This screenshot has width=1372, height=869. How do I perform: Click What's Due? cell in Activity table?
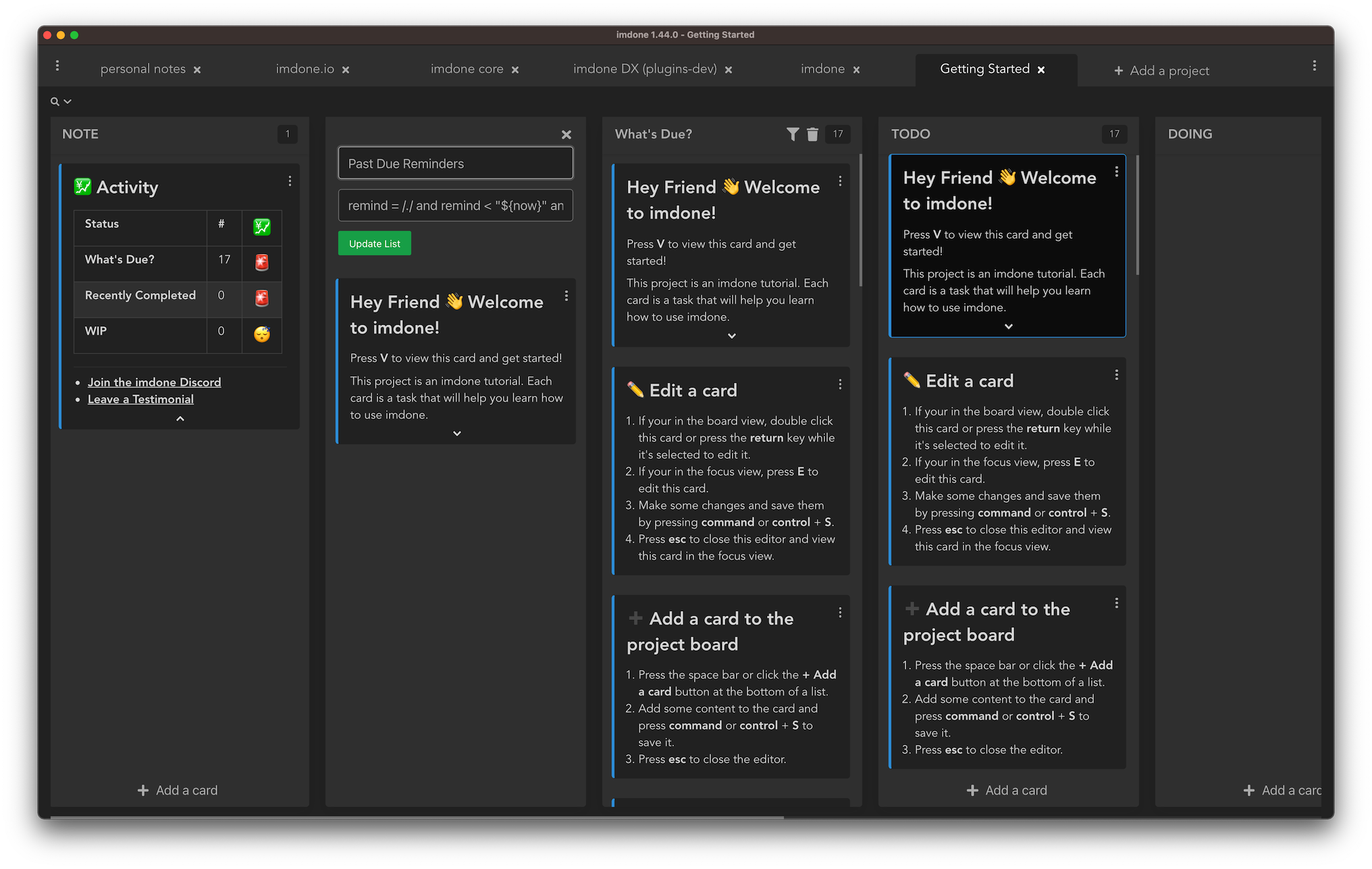140,263
